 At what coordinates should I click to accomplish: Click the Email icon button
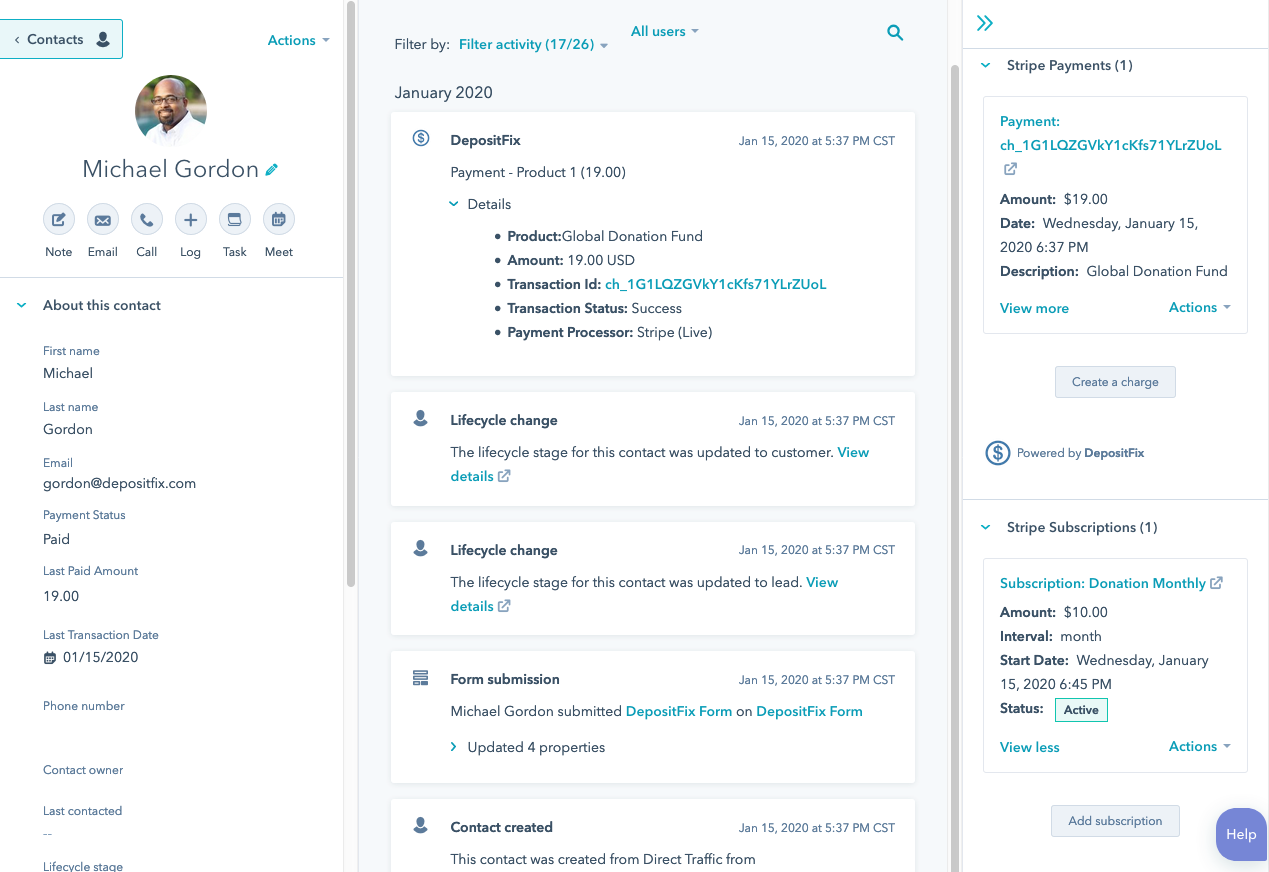[103, 219]
